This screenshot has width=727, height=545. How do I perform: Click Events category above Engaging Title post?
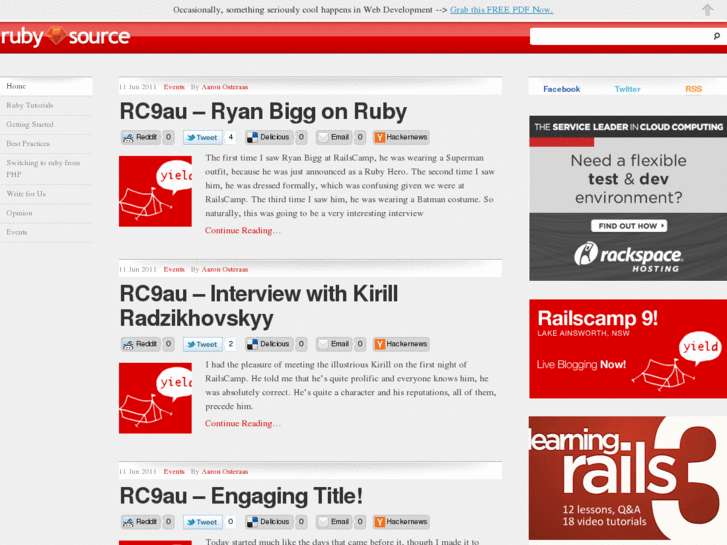174,471
